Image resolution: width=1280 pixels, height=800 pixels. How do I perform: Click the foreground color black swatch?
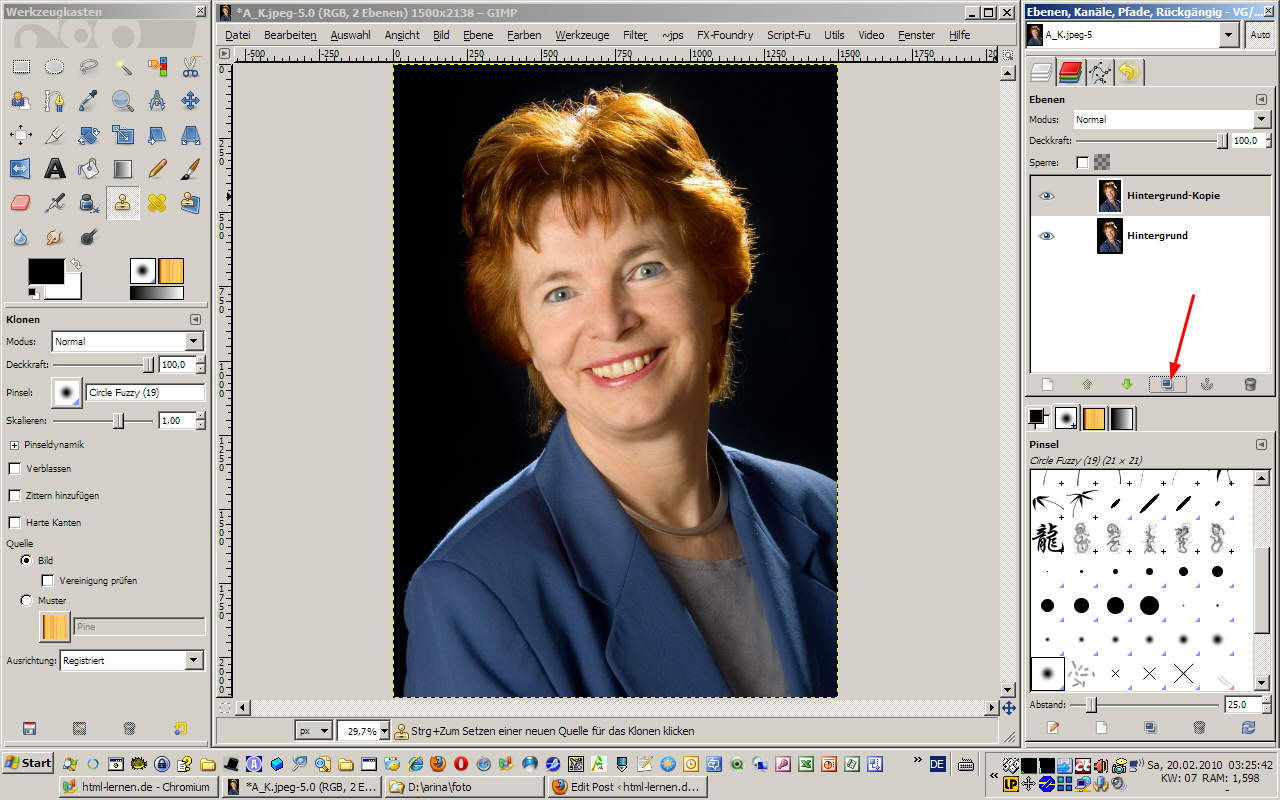[45, 271]
